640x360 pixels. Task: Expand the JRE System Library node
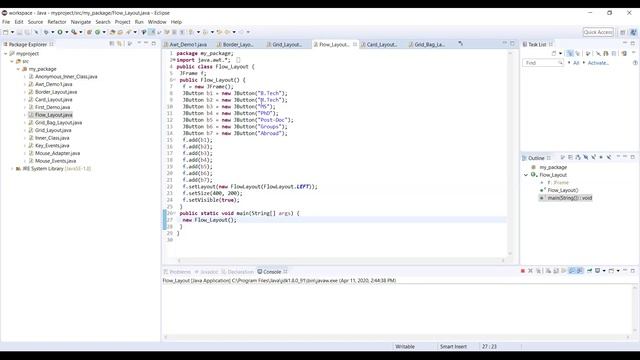12,169
